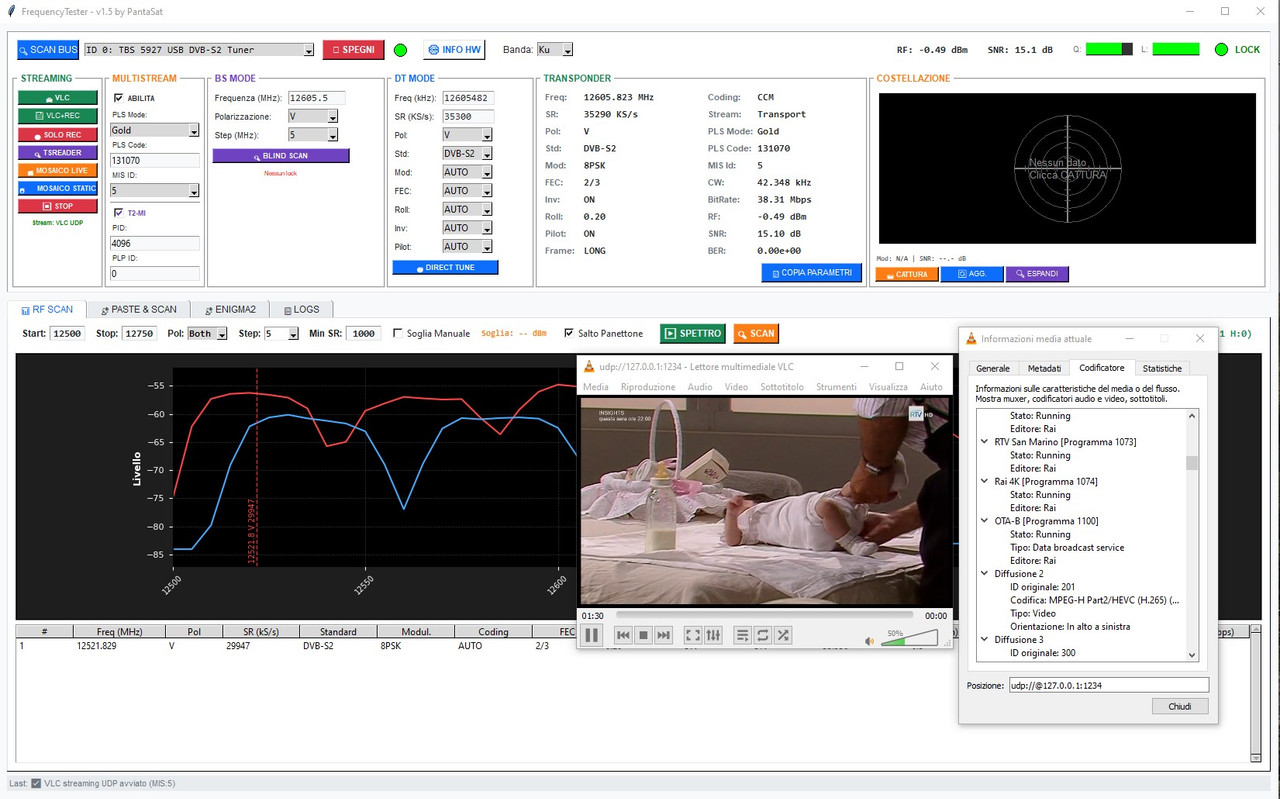Toggle VLC fullscreen mode icon
The image size is (1280, 799).
(692, 635)
